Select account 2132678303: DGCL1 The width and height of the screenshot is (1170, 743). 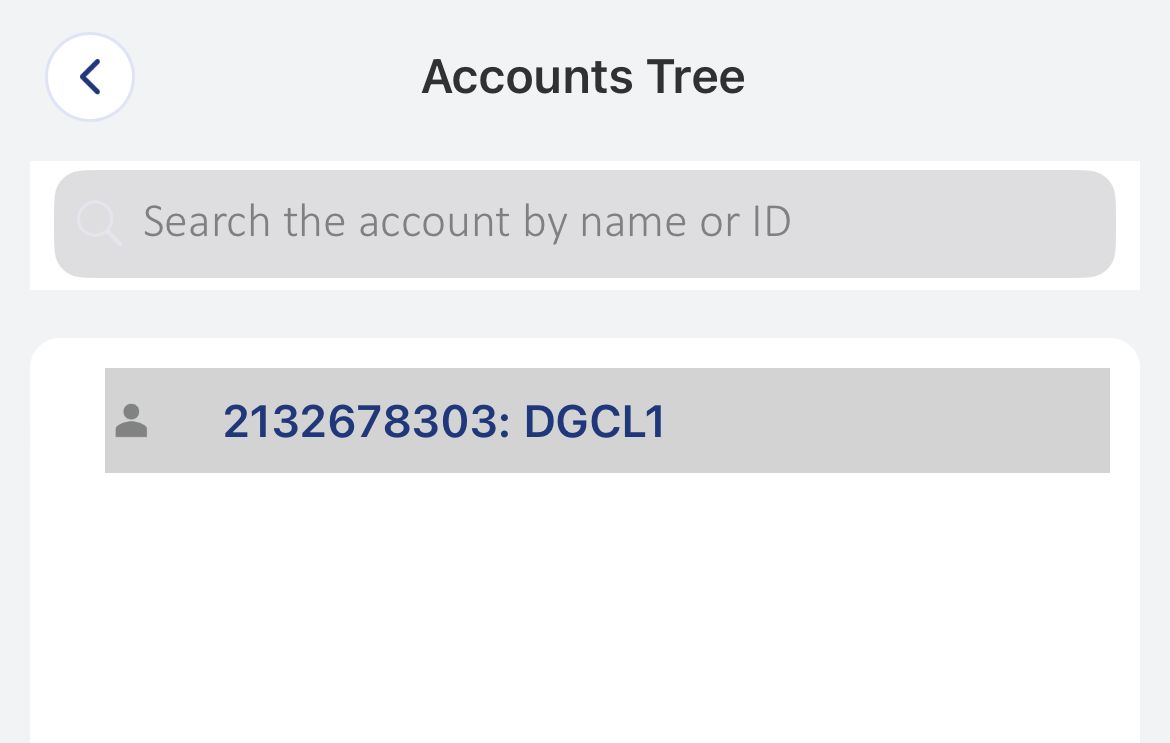click(443, 422)
